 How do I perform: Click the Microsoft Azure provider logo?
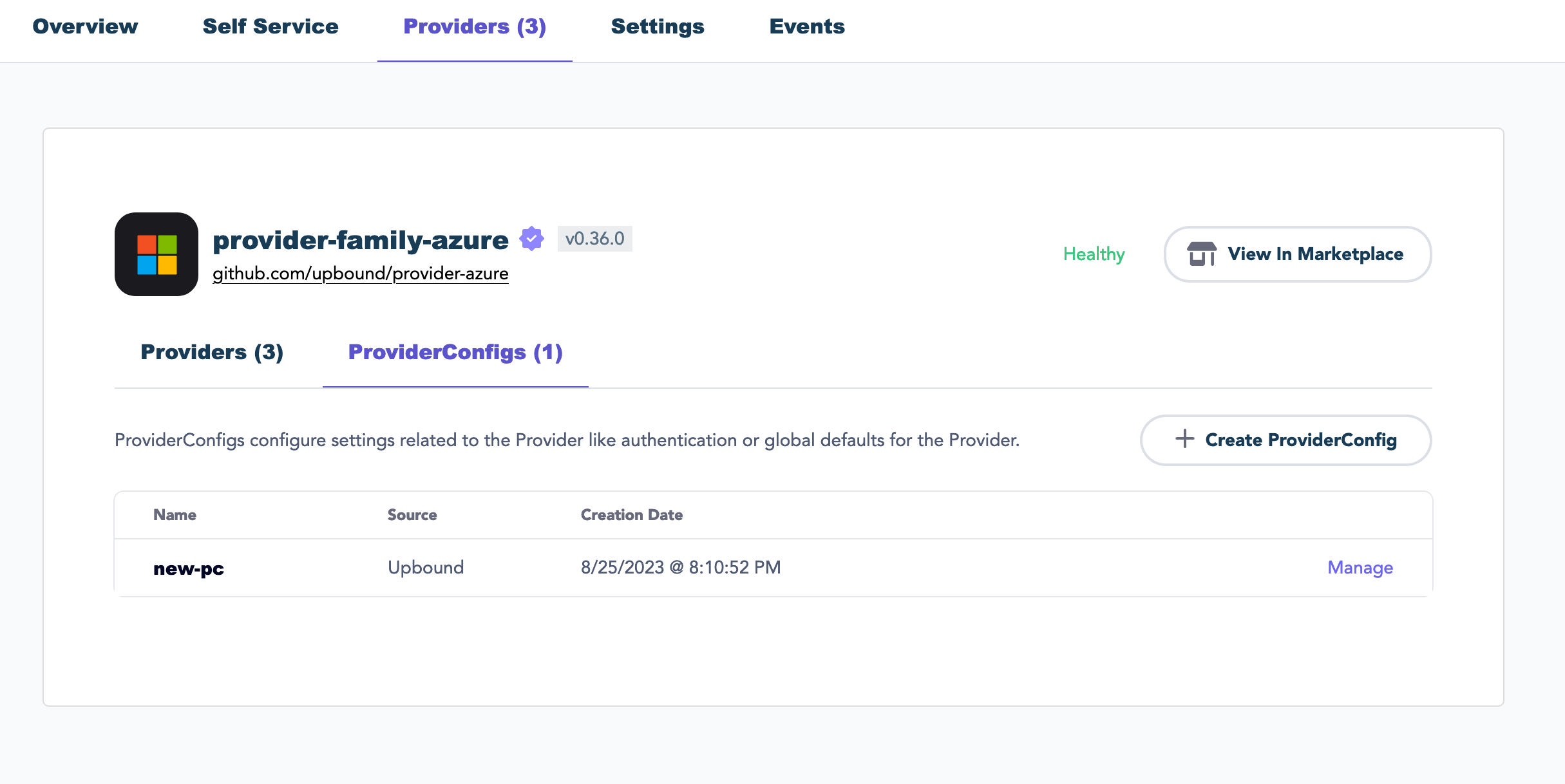tap(156, 254)
